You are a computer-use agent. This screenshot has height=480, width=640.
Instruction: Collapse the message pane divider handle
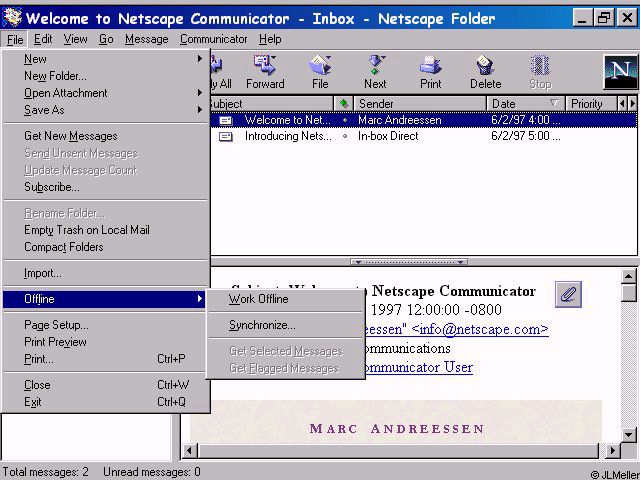pos(409,262)
